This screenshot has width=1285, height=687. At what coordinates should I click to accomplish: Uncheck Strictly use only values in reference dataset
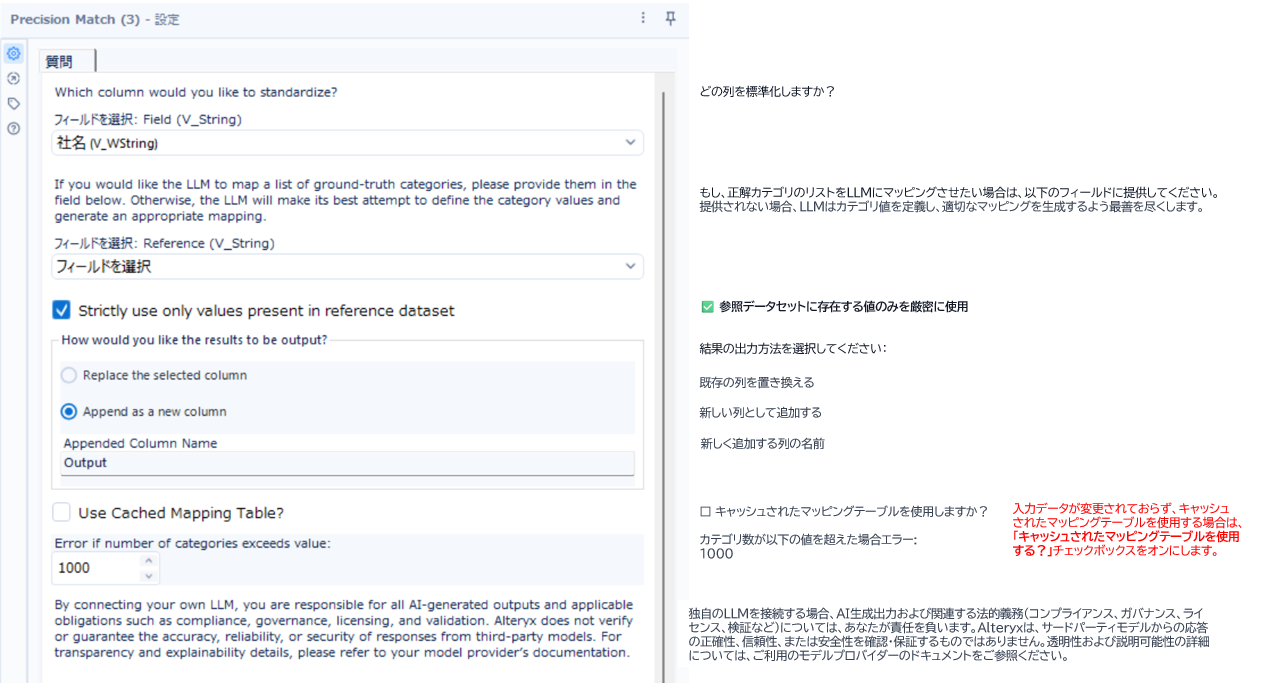61,311
